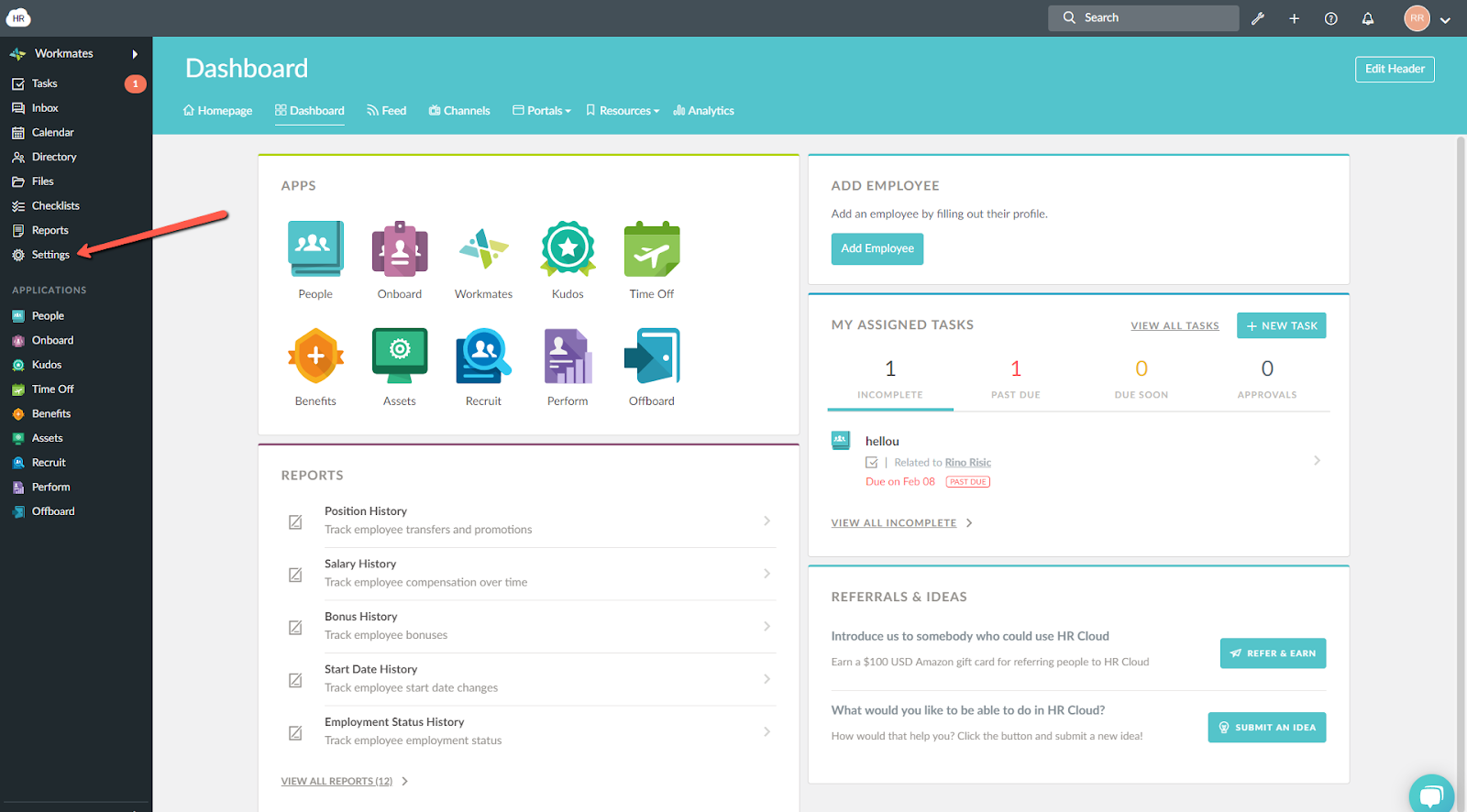Open the Analytics tab
The image size is (1467, 812).
click(x=704, y=111)
